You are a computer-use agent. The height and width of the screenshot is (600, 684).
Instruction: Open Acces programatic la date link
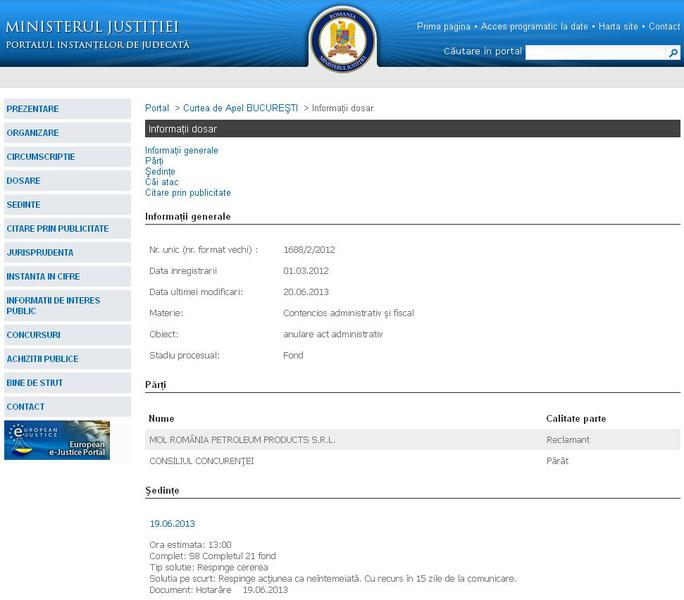pyautogui.click(x=534, y=27)
